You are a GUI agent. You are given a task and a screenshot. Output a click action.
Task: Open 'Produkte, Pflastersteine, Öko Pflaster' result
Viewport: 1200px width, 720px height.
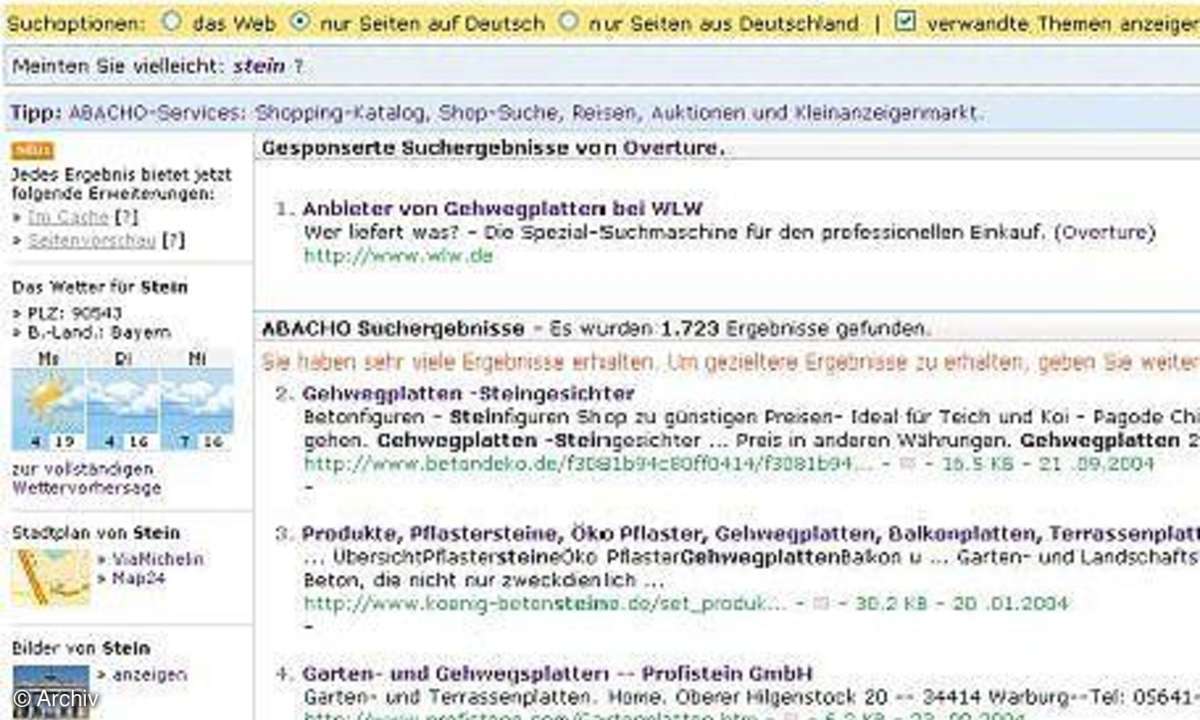[750, 533]
